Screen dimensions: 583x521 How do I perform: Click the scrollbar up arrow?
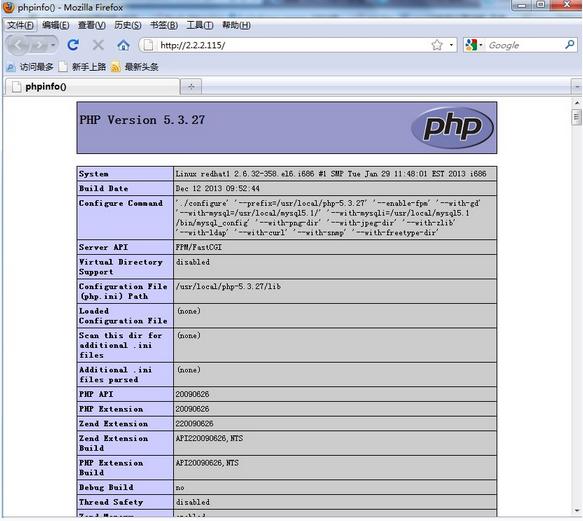click(x=577, y=103)
